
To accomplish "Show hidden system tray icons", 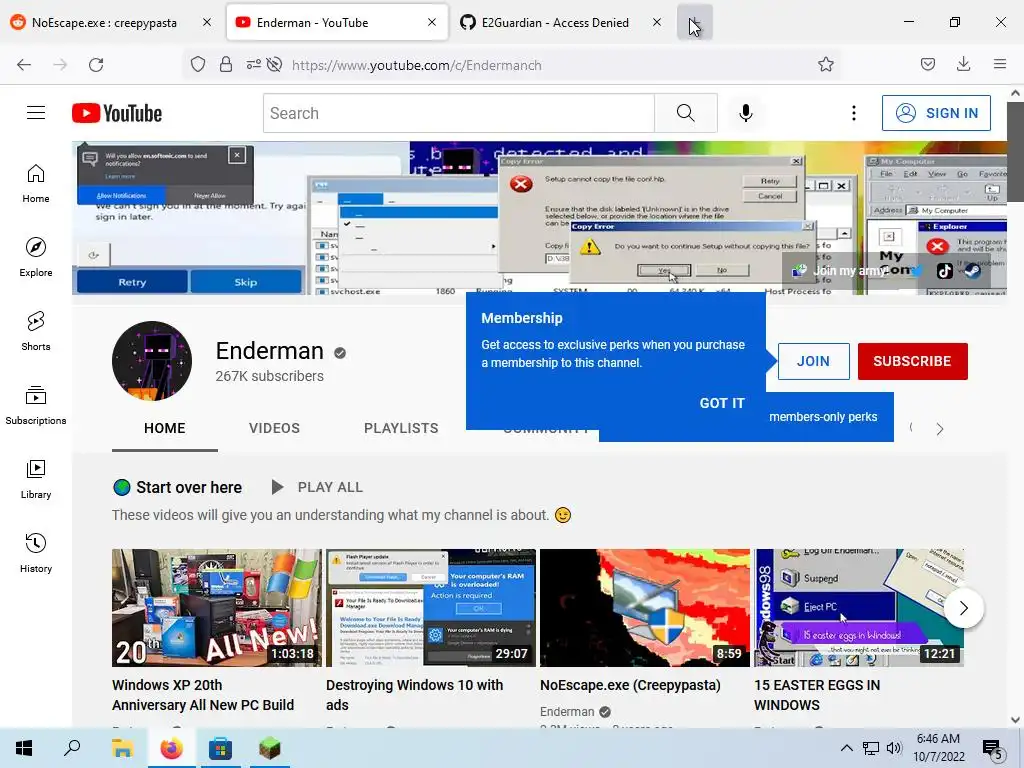I will (846, 748).
